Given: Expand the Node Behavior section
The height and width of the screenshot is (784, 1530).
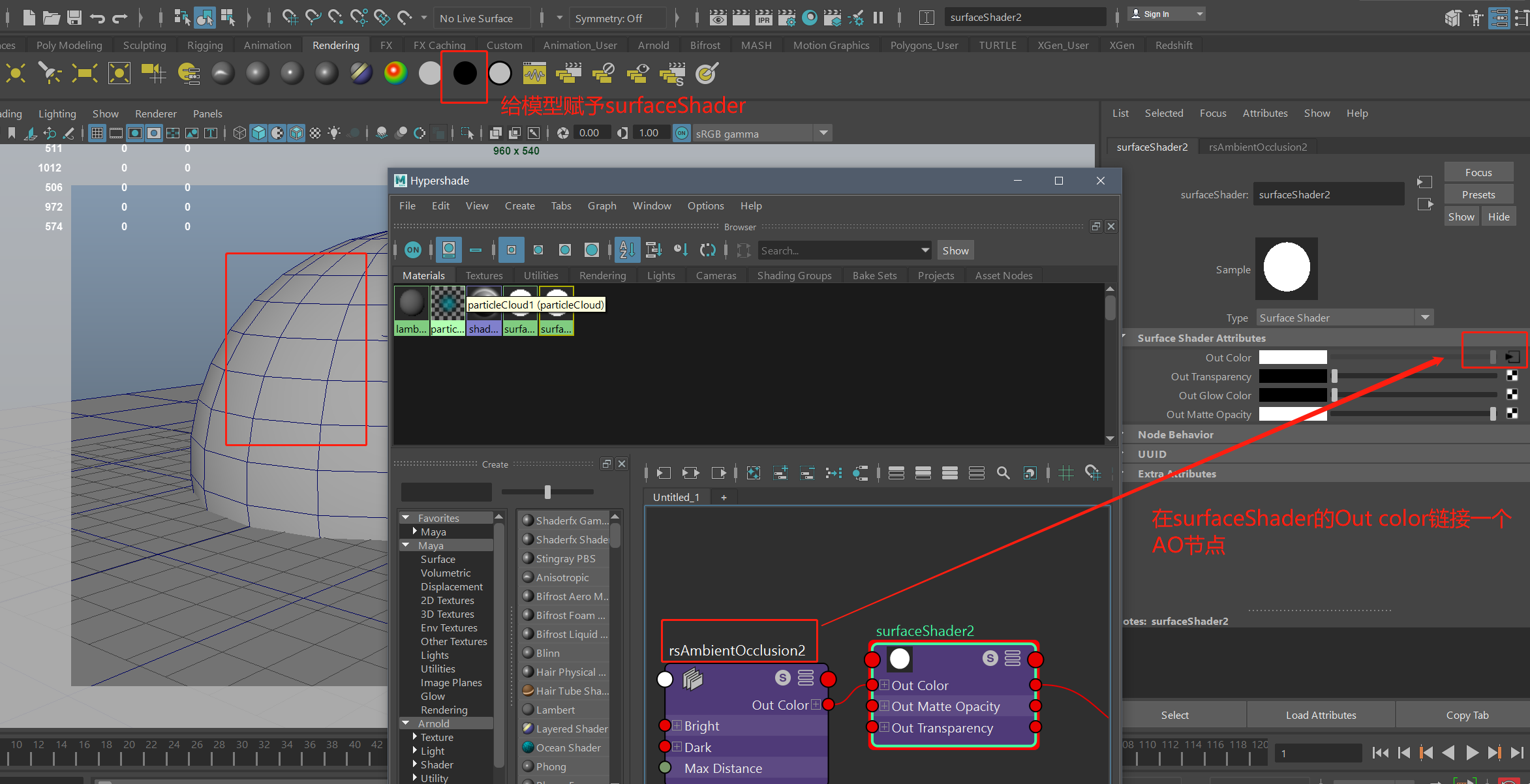Looking at the screenshot, I should pyautogui.click(x=1175, y=434).
